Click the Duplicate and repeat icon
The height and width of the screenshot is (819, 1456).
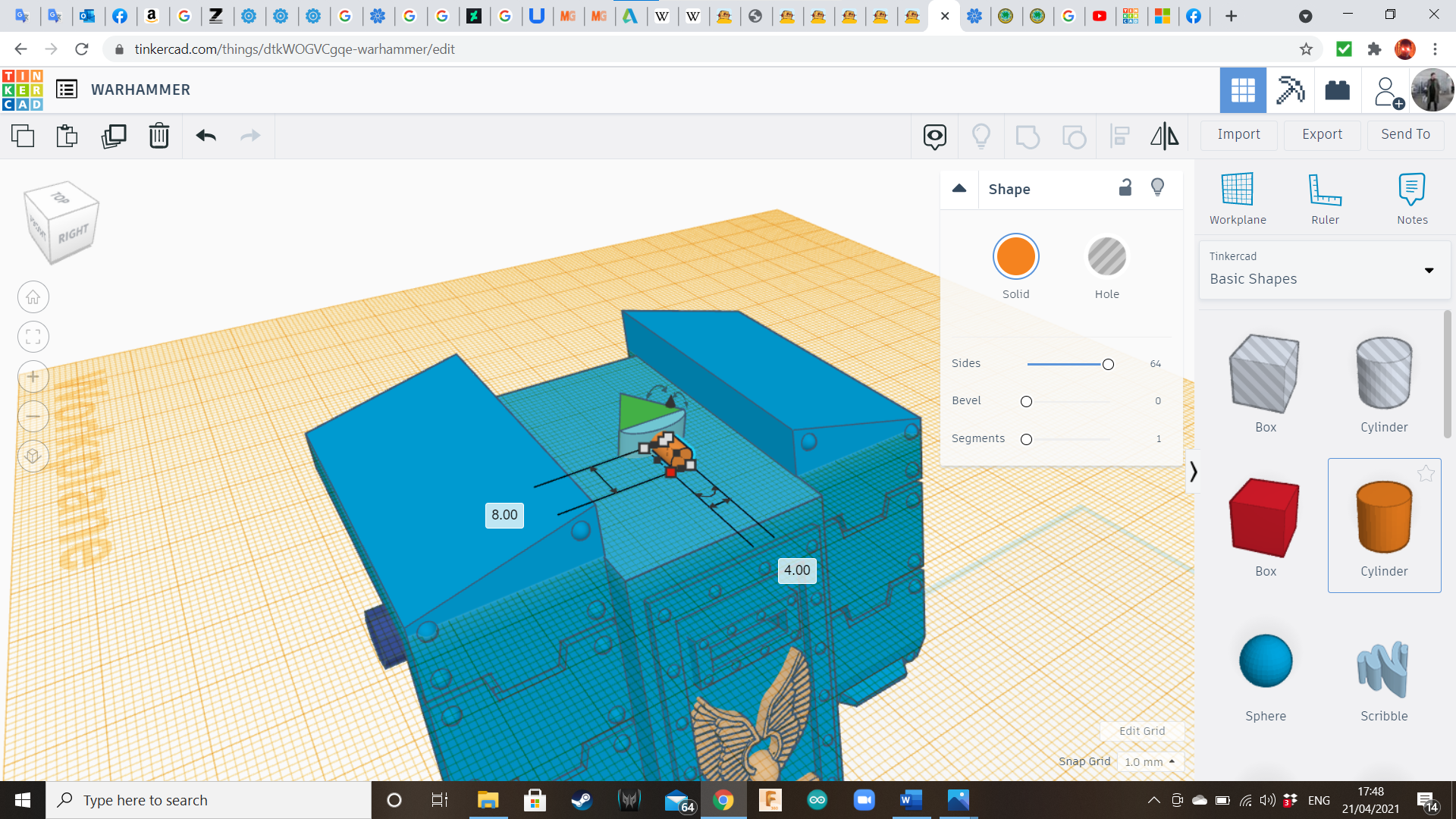pyautogui.click(x=114, y=136)
